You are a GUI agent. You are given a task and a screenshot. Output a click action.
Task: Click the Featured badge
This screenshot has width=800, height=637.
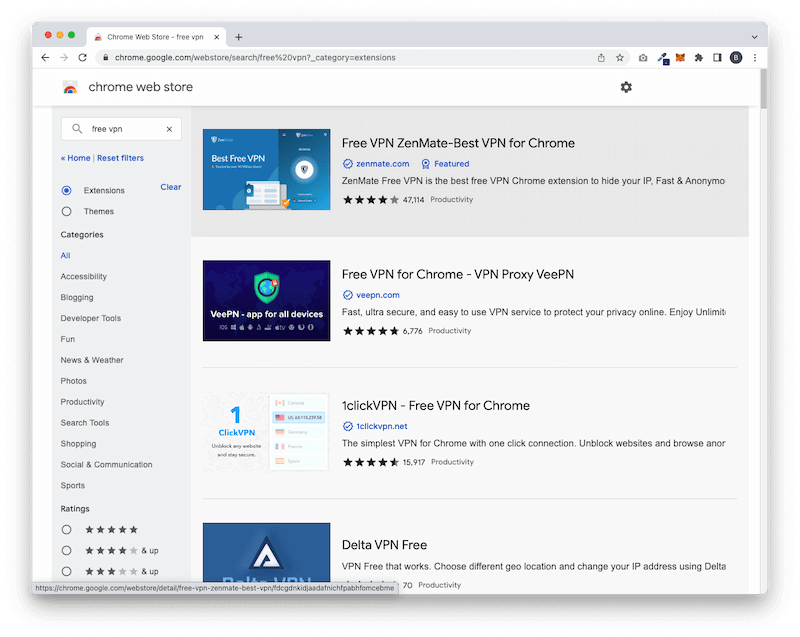445,164
